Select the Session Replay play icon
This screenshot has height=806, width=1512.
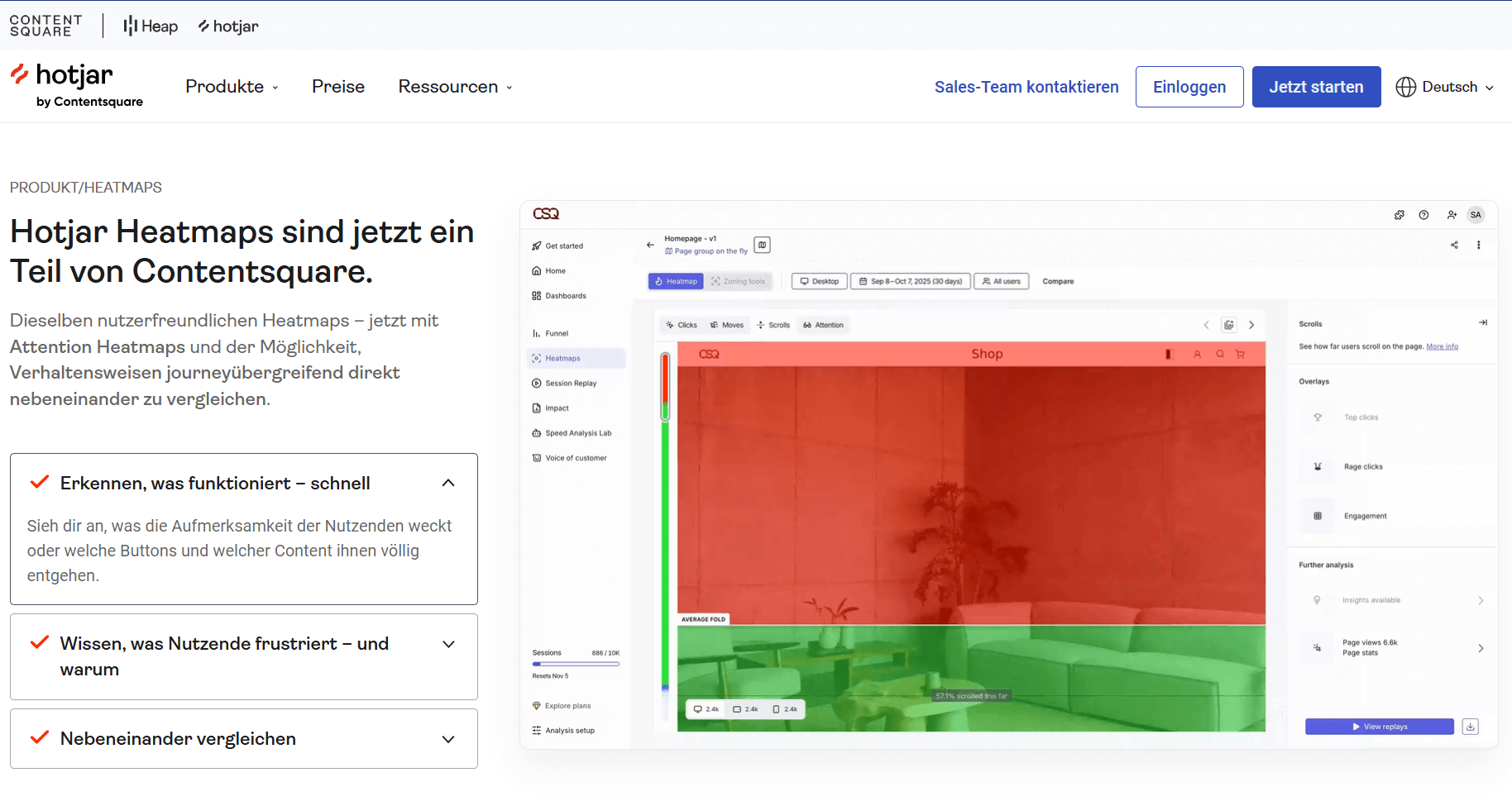click(537, 383)
